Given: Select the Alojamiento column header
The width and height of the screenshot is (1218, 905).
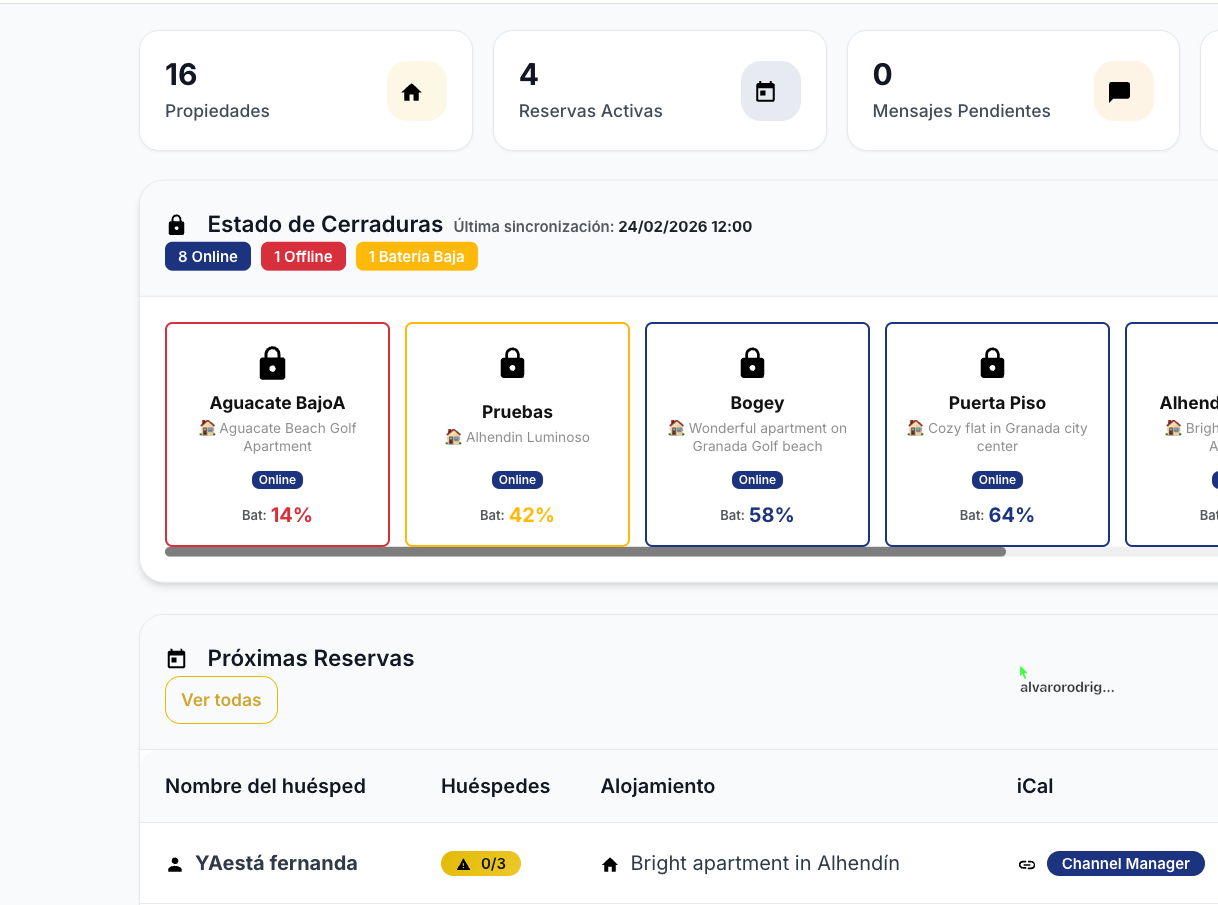Looking at the screenshot, I should click(x=658, y=786).
